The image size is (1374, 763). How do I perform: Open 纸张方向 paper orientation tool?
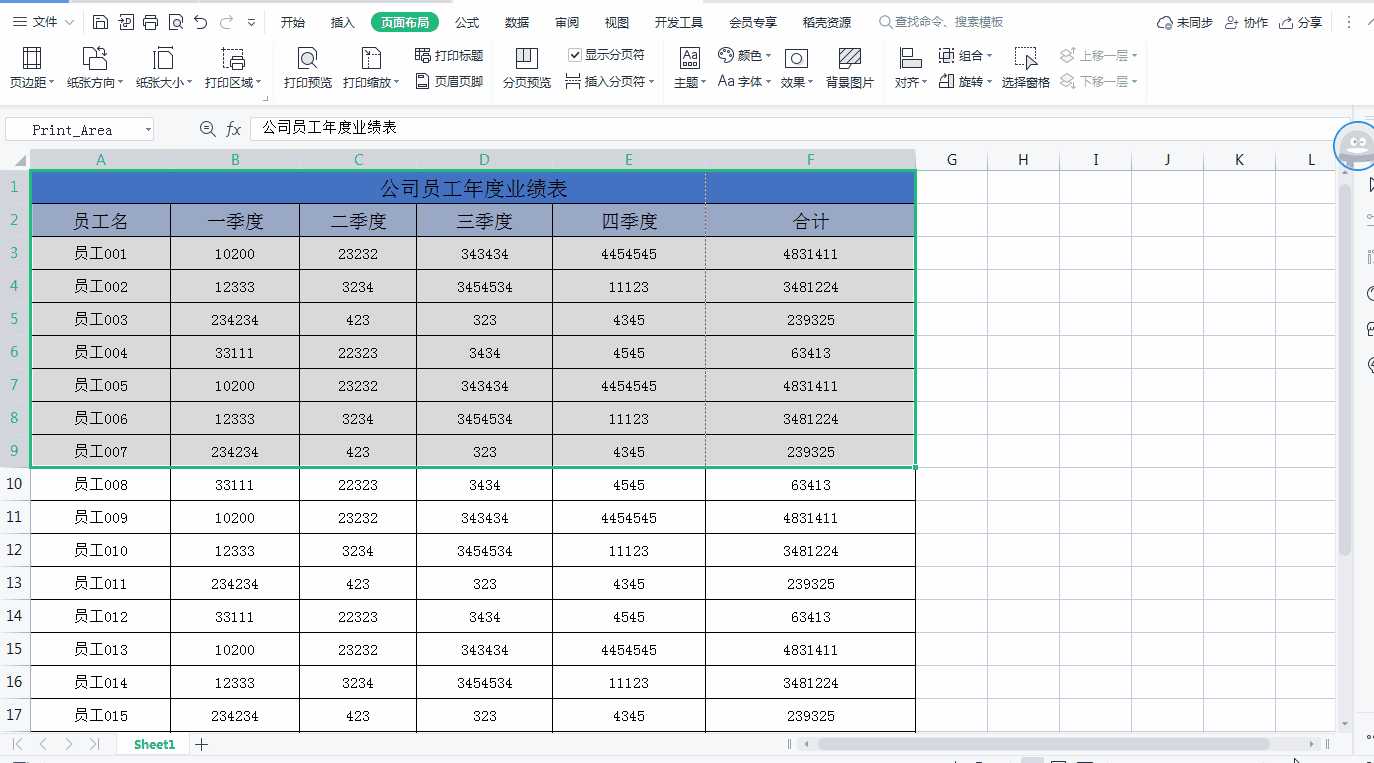point(96,69)
